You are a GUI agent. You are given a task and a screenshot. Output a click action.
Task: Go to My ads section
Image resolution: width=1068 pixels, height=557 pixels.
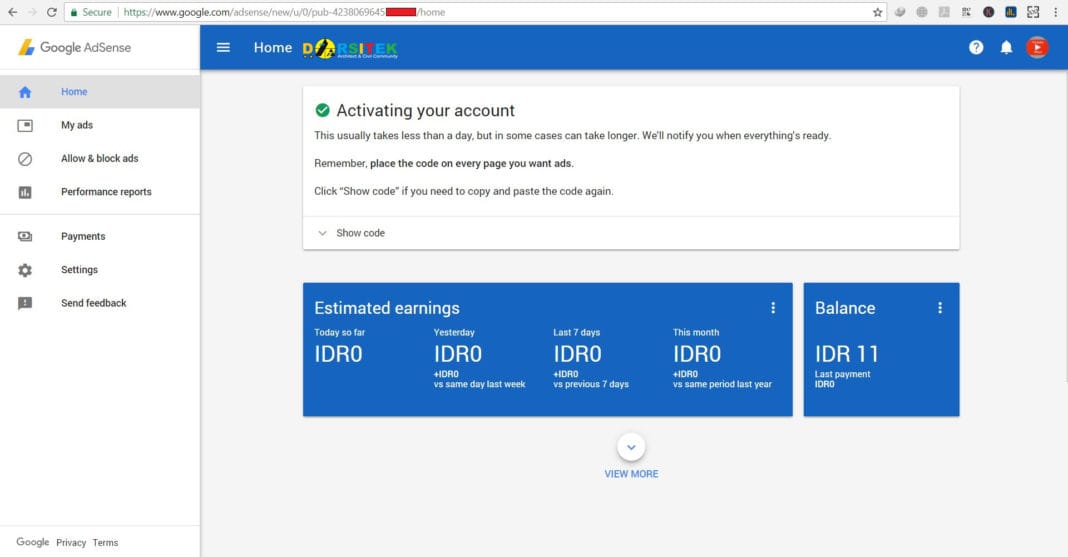[x=77, y=125]
